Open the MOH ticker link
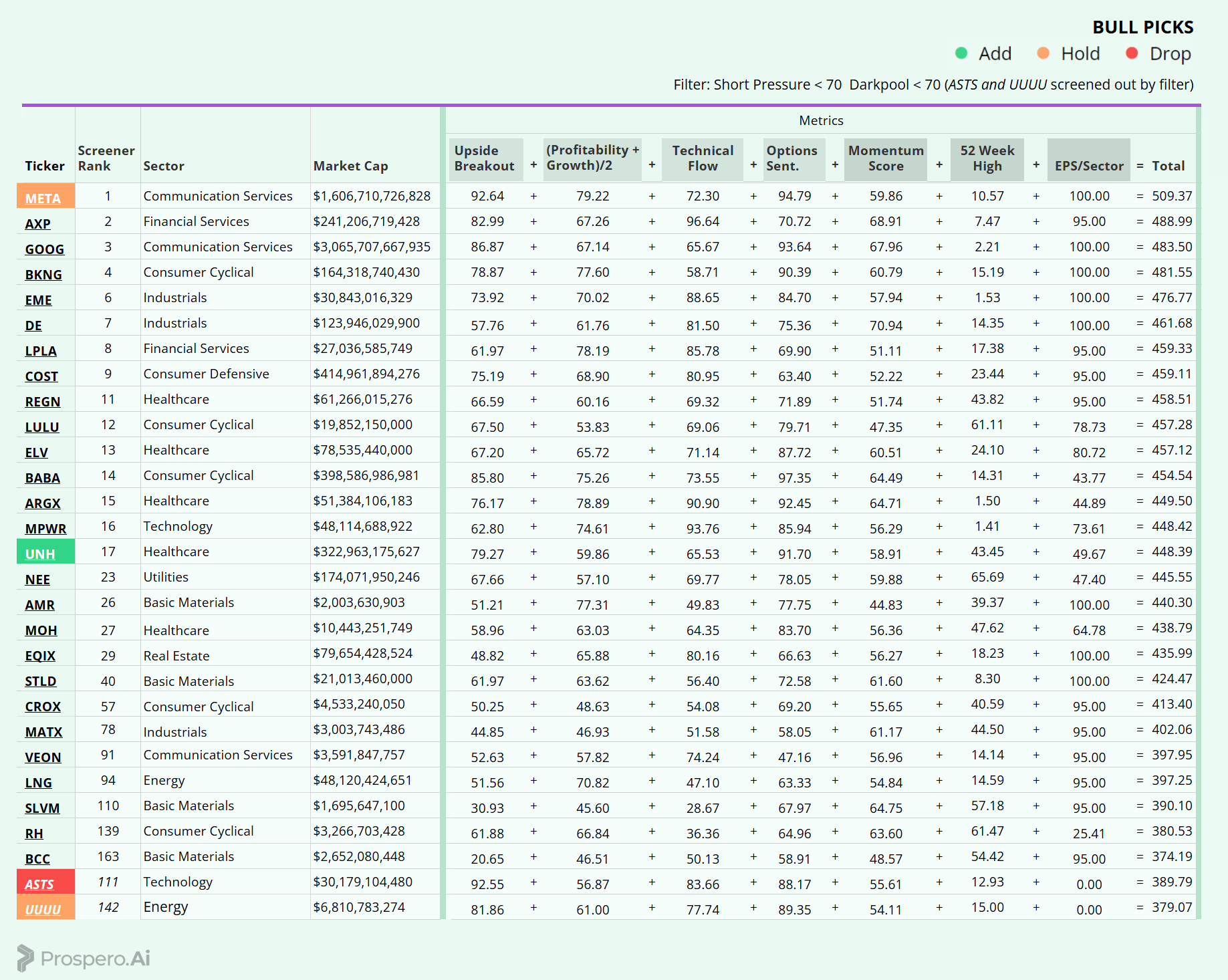 (41, 630)
